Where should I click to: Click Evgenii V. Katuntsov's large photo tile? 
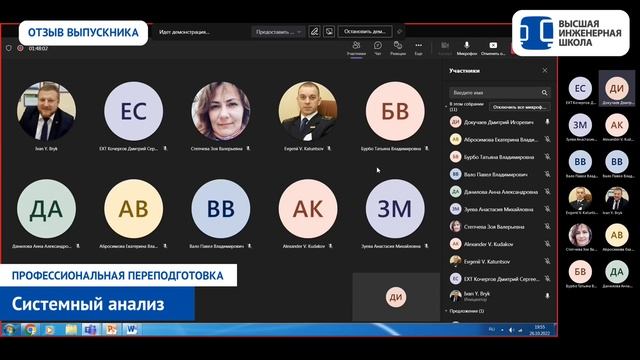pyautogui.click(x=308, y=111)
